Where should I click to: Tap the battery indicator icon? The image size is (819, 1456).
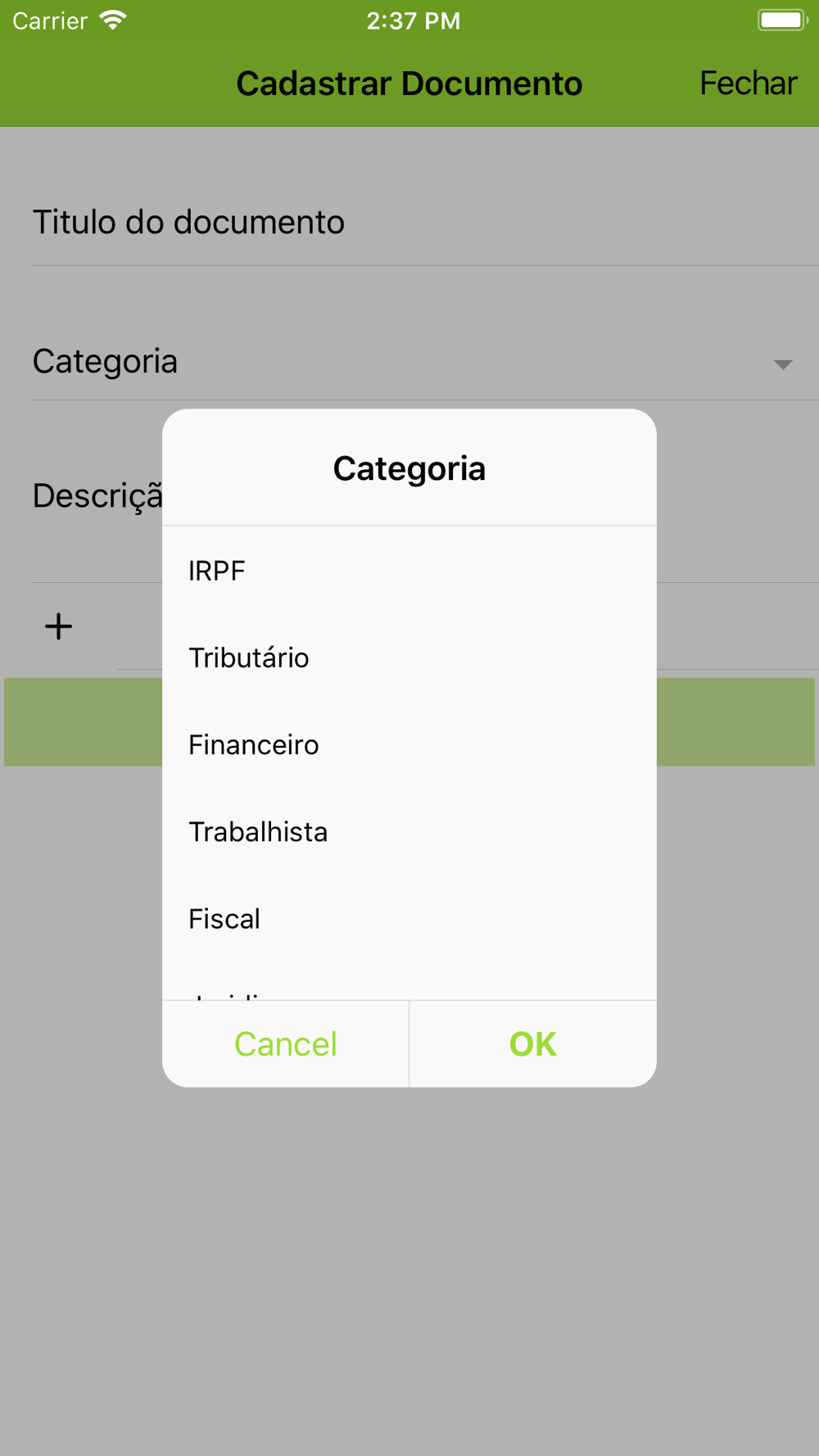click(782, 20)
